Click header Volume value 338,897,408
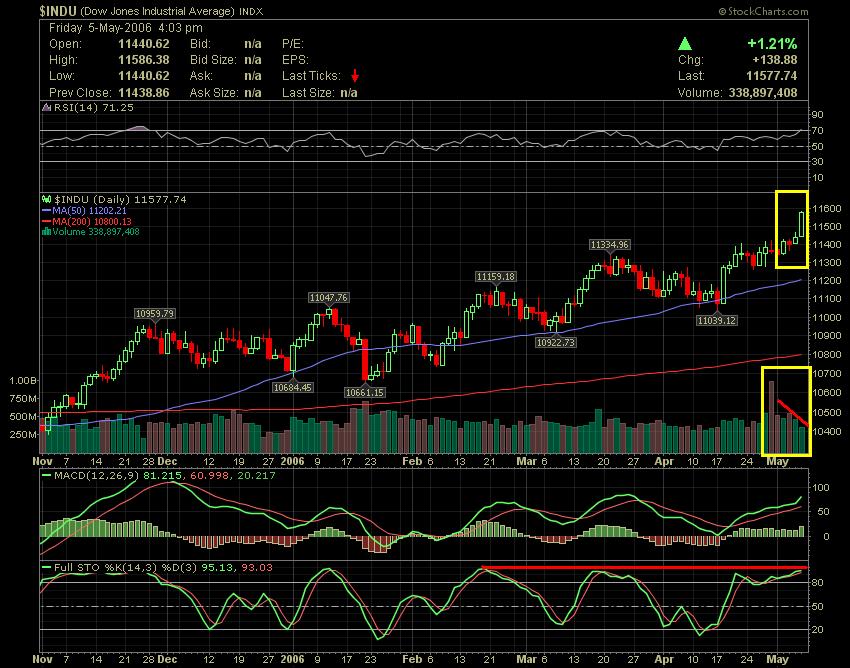 tap(763, 93)
